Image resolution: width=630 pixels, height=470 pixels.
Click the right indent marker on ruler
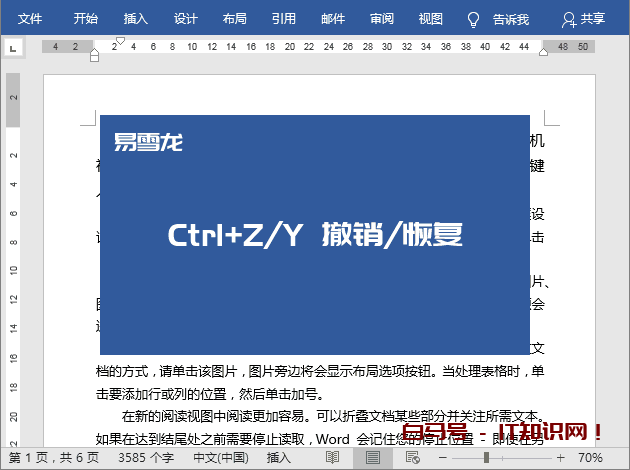(545, 54)
